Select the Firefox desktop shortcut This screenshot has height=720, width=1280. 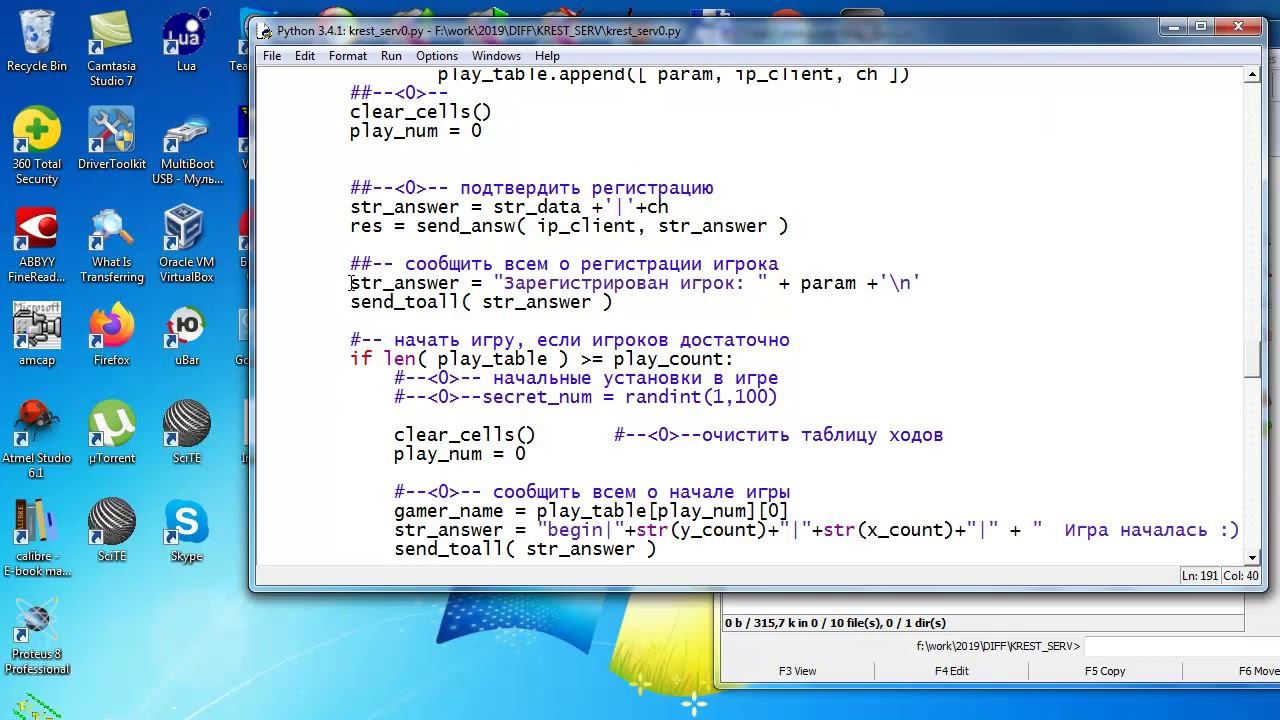(112, 334)
